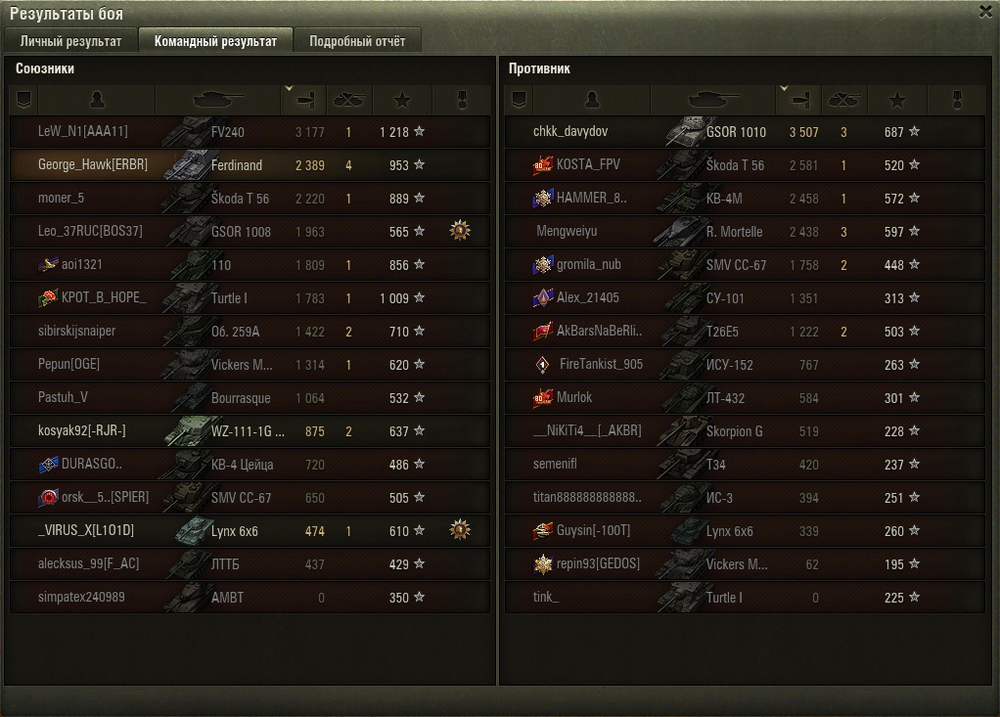Sort allies by platoon shield icon

[24, 100]
